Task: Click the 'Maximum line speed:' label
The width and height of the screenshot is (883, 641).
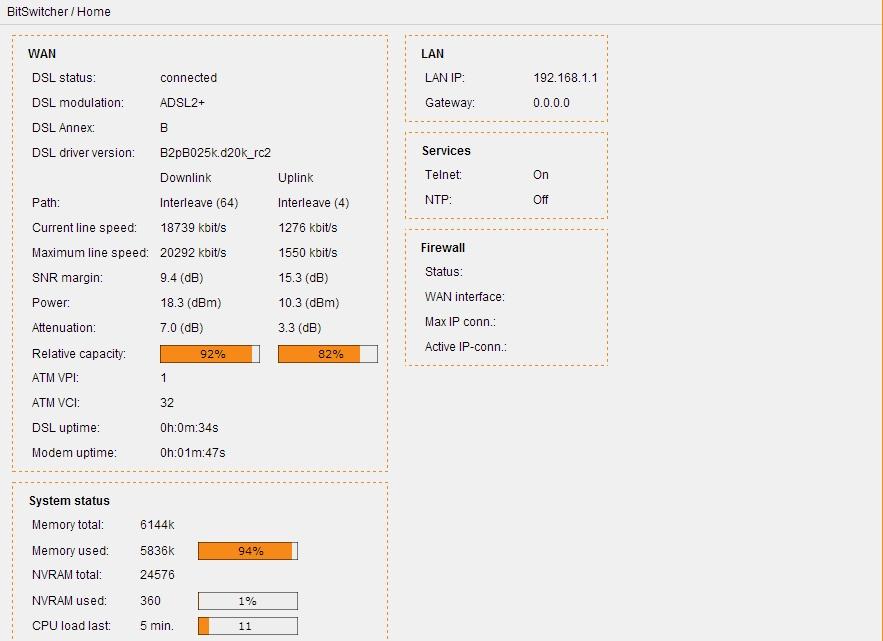Action: pyautogui.click(x=90, y=252)
